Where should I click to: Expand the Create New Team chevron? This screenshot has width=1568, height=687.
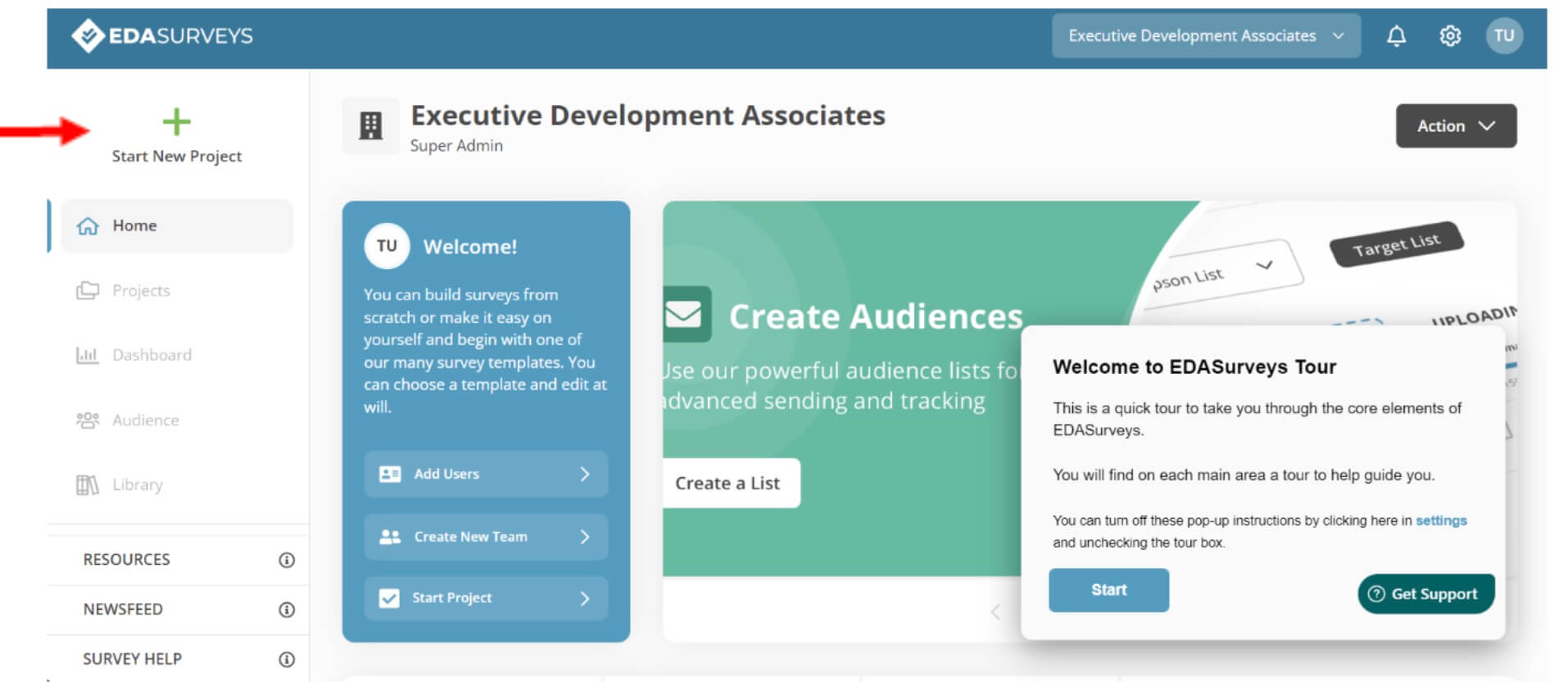click(x=585, y=537)
